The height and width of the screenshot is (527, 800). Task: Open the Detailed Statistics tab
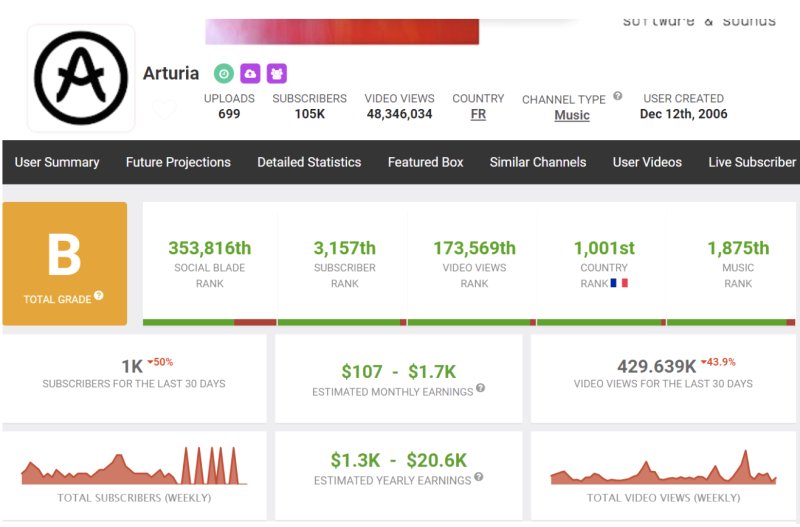pos(309,162)
